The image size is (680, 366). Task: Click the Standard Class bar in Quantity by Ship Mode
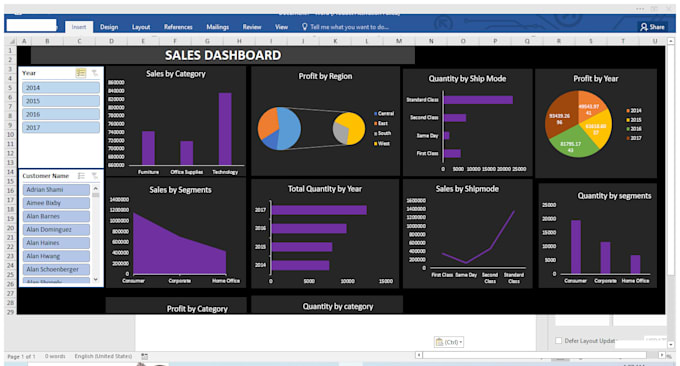point(478,100)
